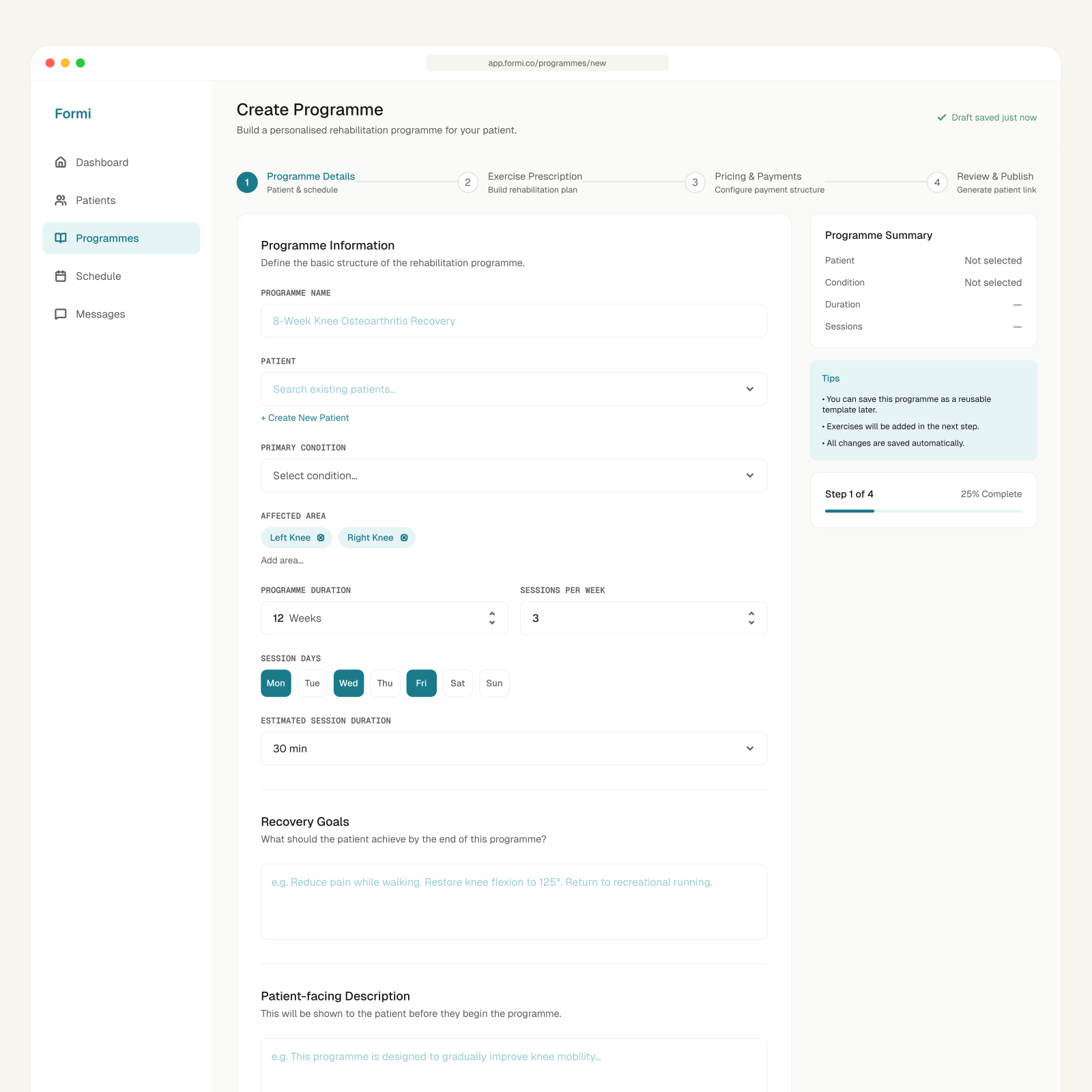Screen dimensions: 1092x1092
Task: Go to Patients in the sidebar
Action: pos(121,200)
